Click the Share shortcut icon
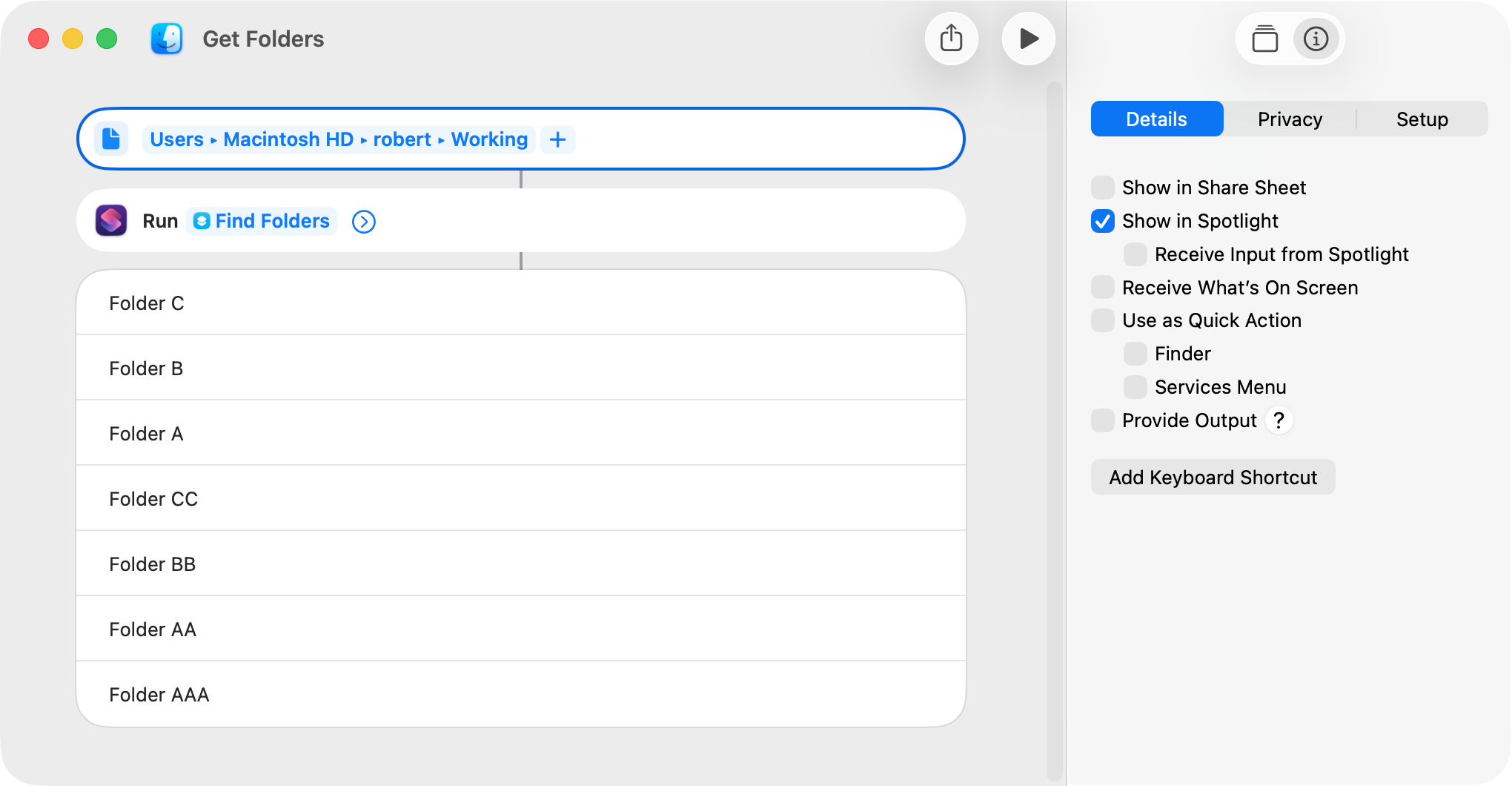 pyautogui.click(x=951, y=39)
